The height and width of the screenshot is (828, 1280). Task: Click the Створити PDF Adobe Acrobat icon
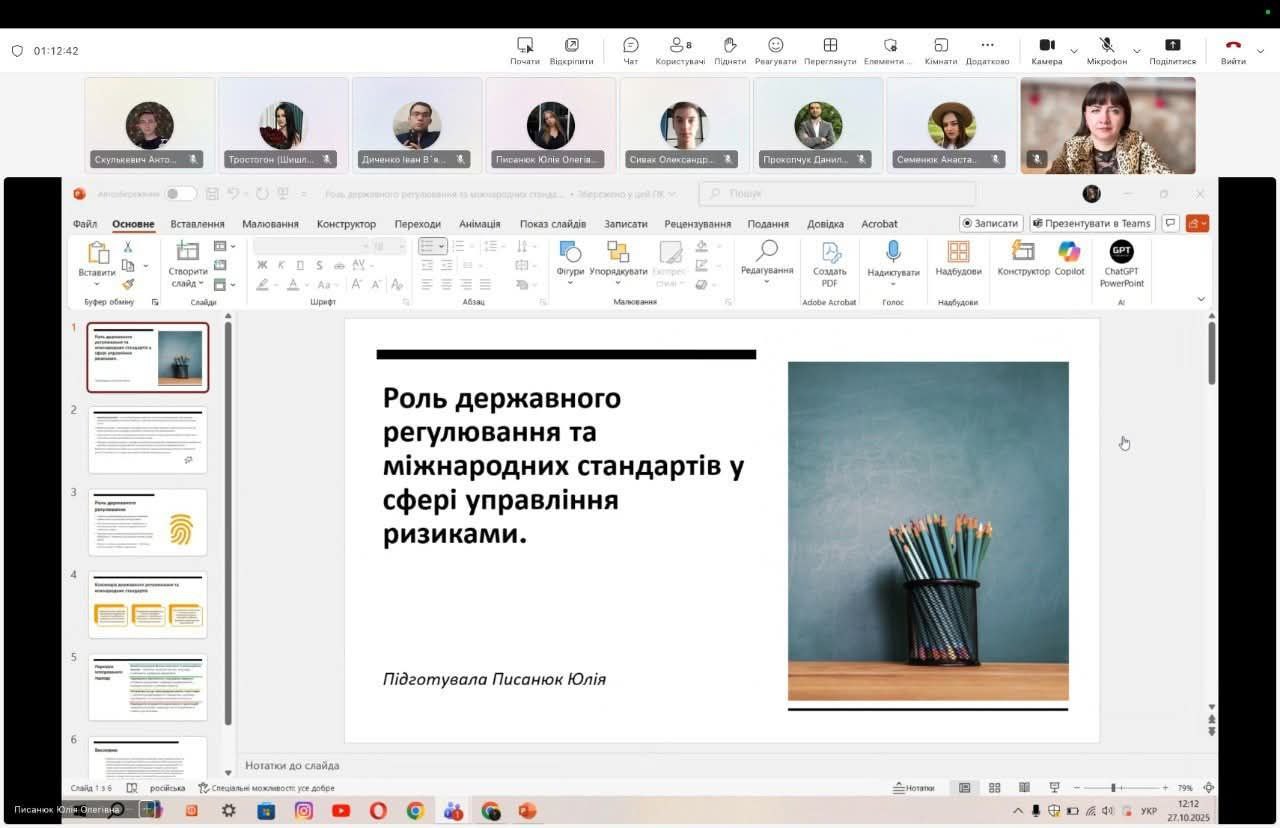click(830, 252)
